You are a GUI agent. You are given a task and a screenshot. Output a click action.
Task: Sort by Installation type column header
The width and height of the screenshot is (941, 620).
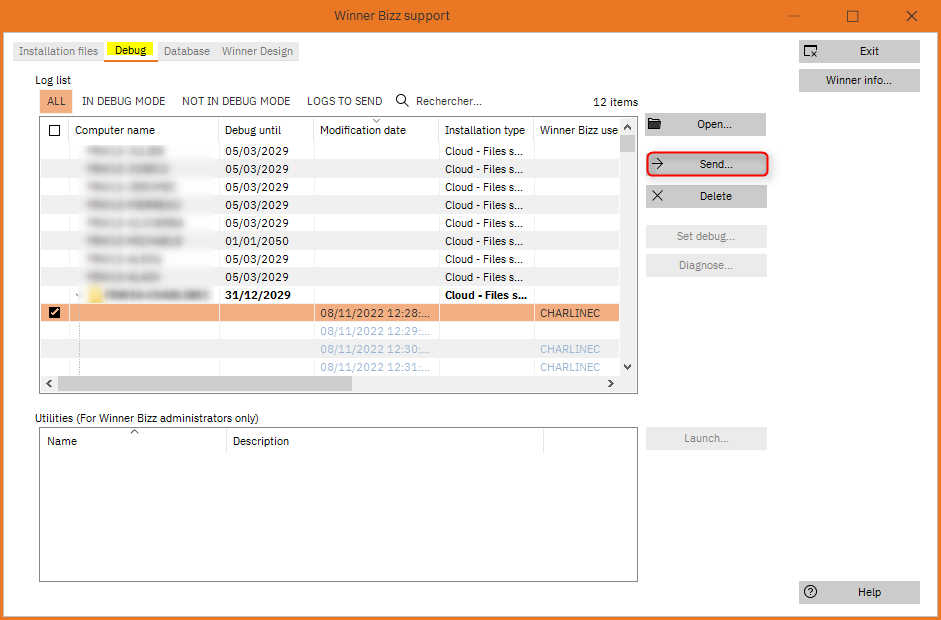click(486, 130)
